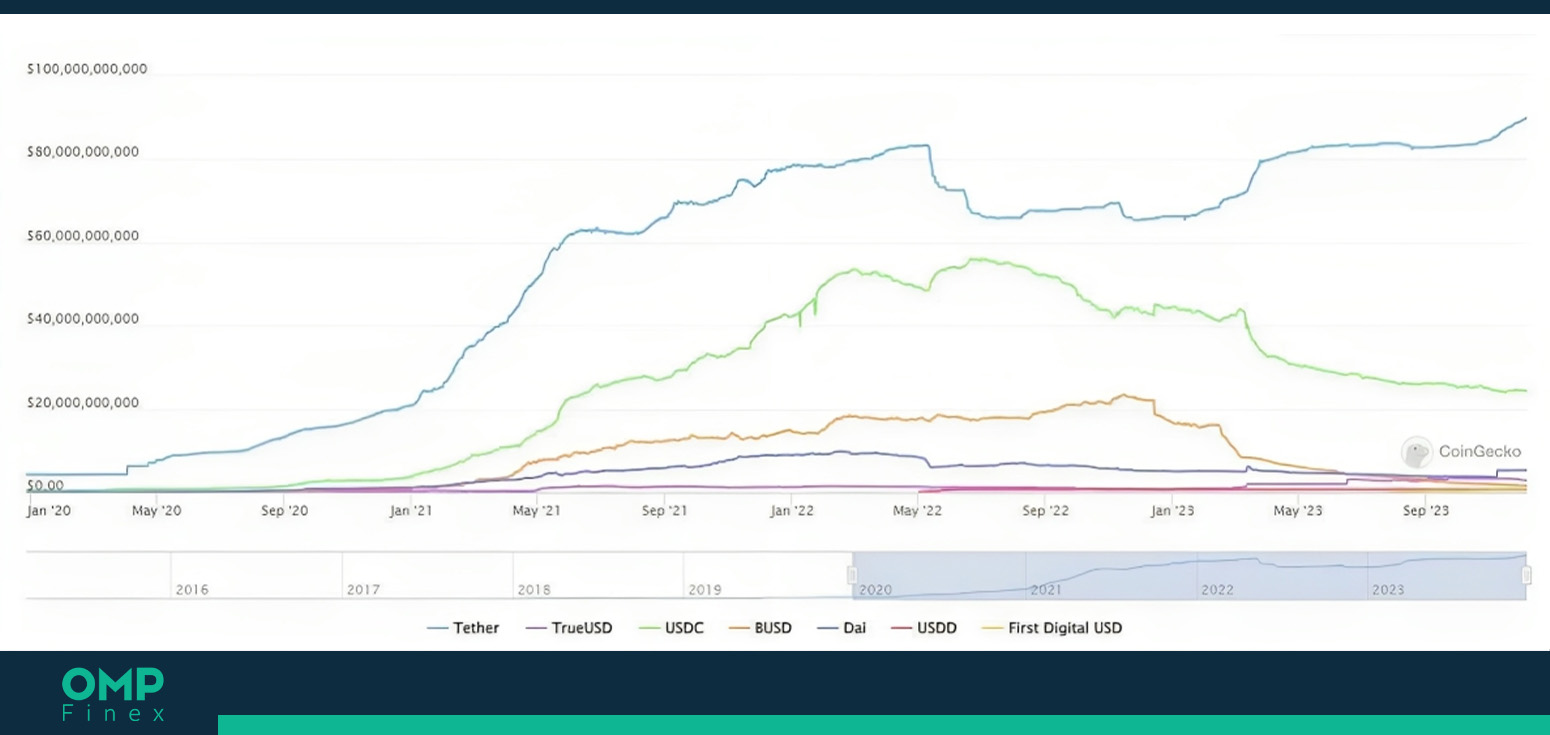Screen dimensions: 1550x735
Task: Click the $20,000,000,000 axis label
Action: click(83, 404)
